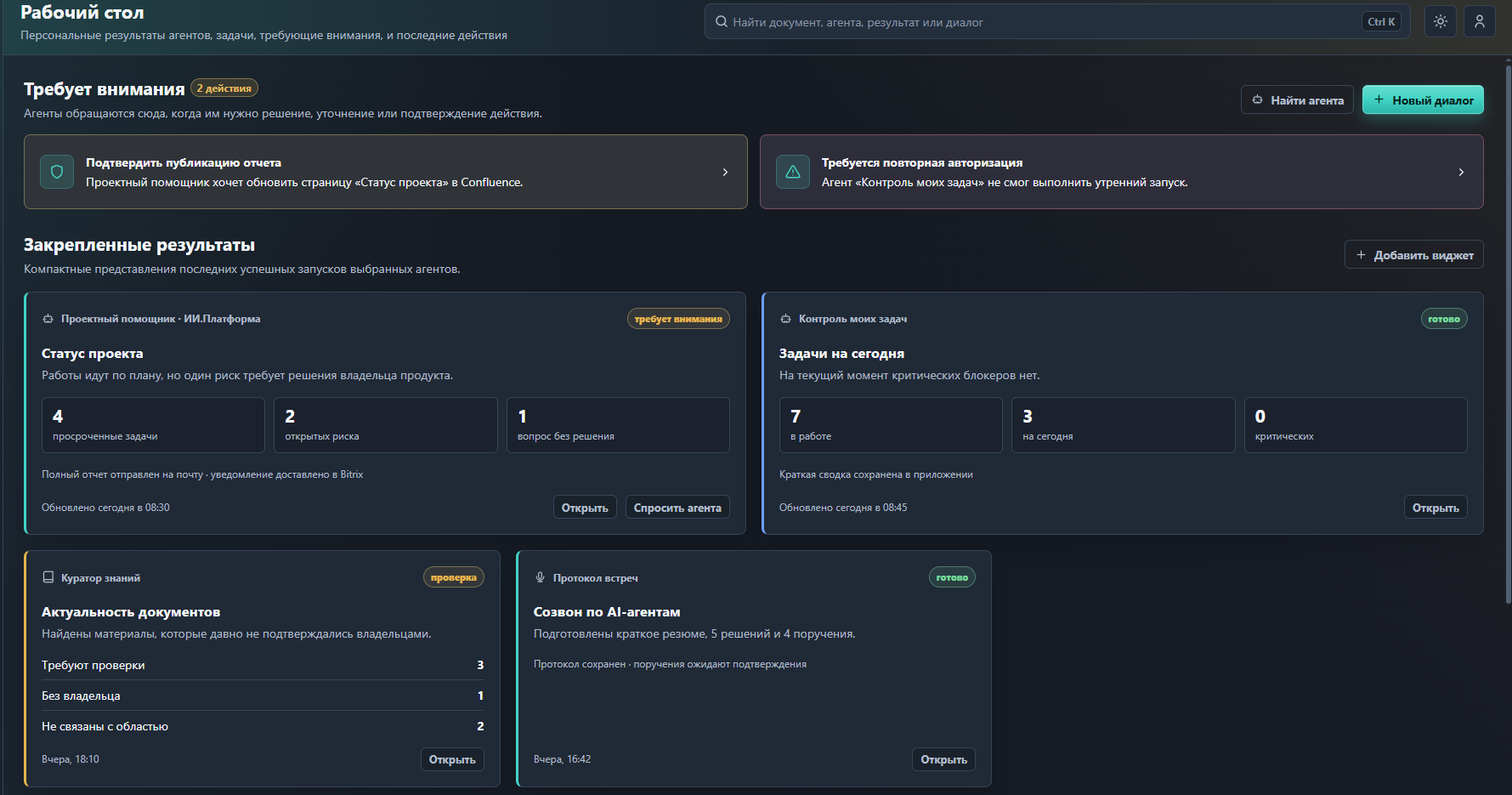The width and height of the screenshot is (1512, 795).
Task: Open the Статус проекта widget
Action: coord(585,508)
